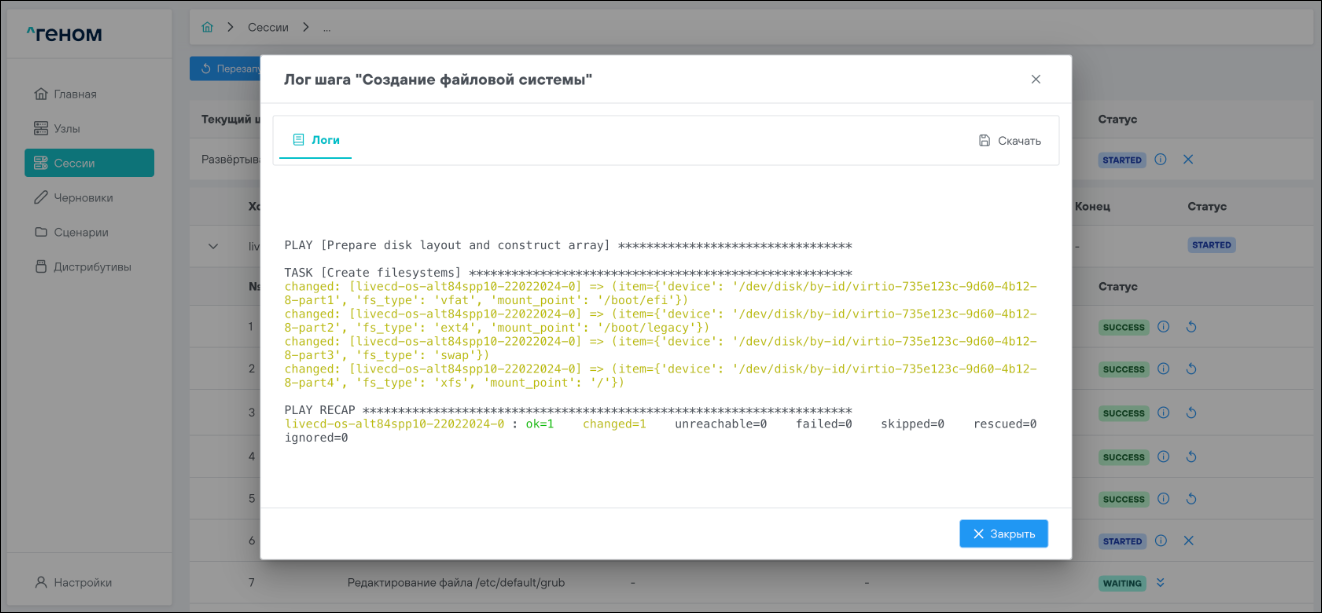Go to Узлы in the sidebar
1322x614 pixels.
(x=67, y=129)
